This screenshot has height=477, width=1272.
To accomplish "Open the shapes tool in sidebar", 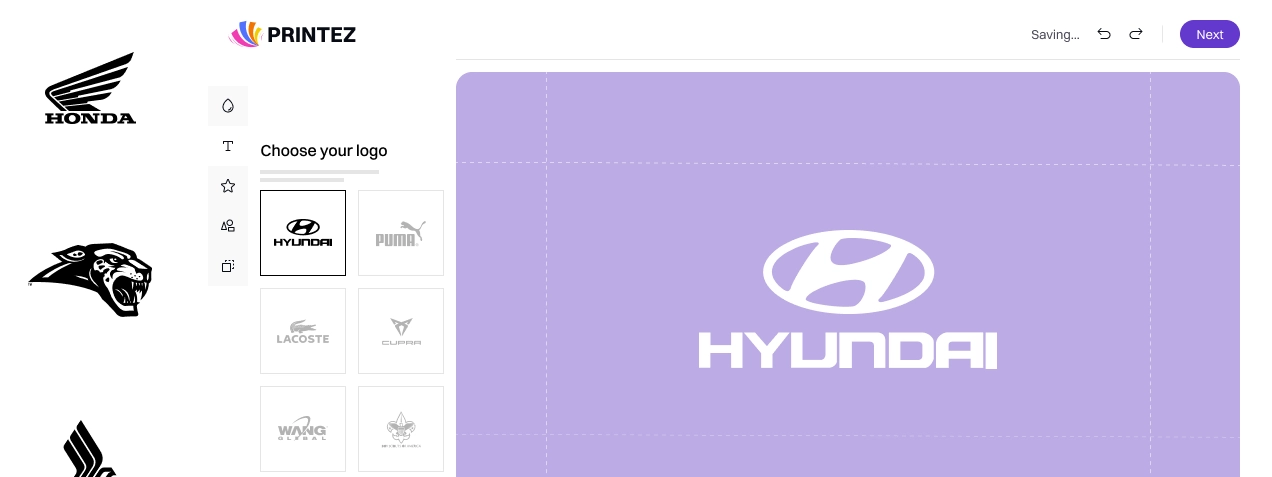I will click(x=228, y=226).
